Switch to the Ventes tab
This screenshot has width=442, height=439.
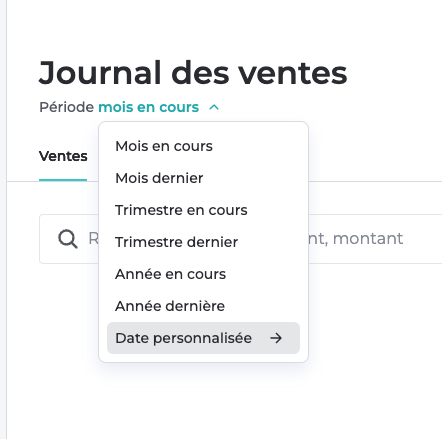coord(63,156)
